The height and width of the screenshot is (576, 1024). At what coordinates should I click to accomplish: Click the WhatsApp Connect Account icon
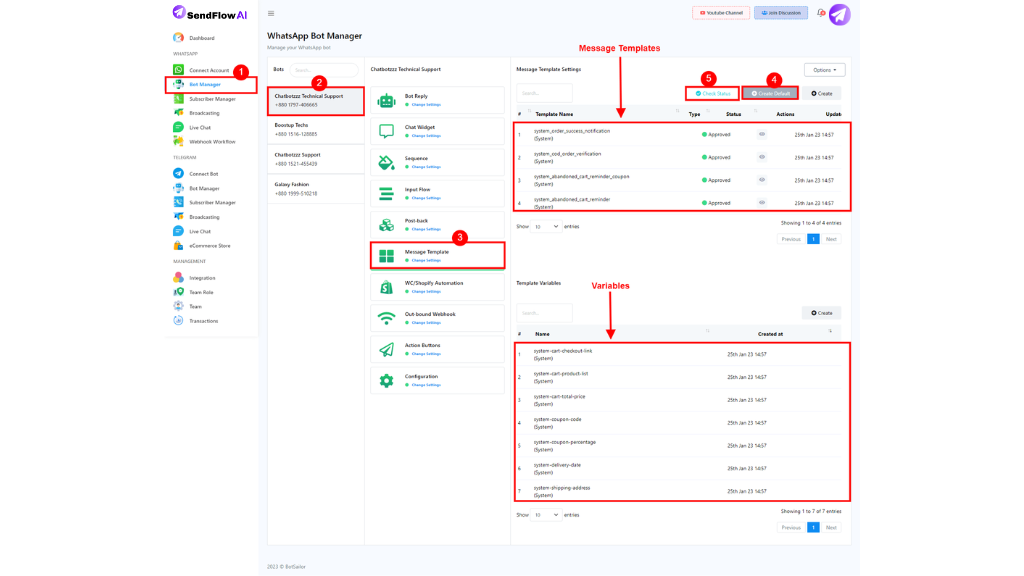[x=178, y=70]
